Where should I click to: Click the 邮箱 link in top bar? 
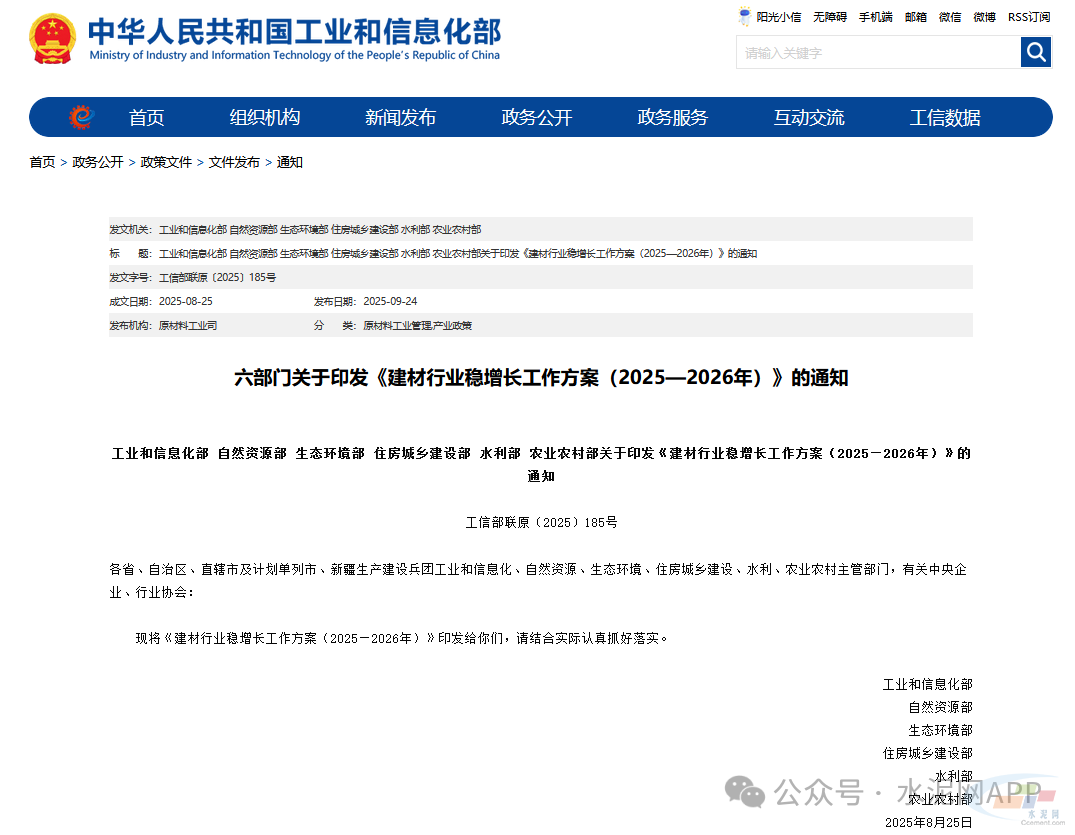pyautogui.click(x=915, y=17)
